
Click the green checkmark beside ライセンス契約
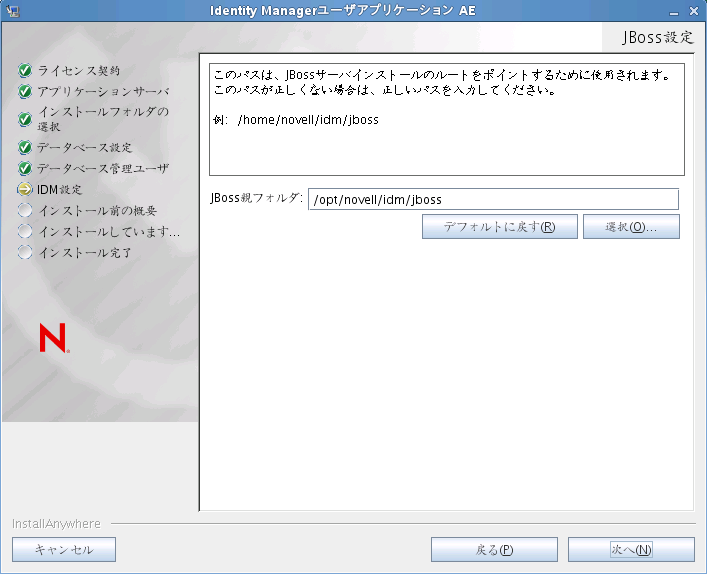pyautogui.click(x=25, y=70)
